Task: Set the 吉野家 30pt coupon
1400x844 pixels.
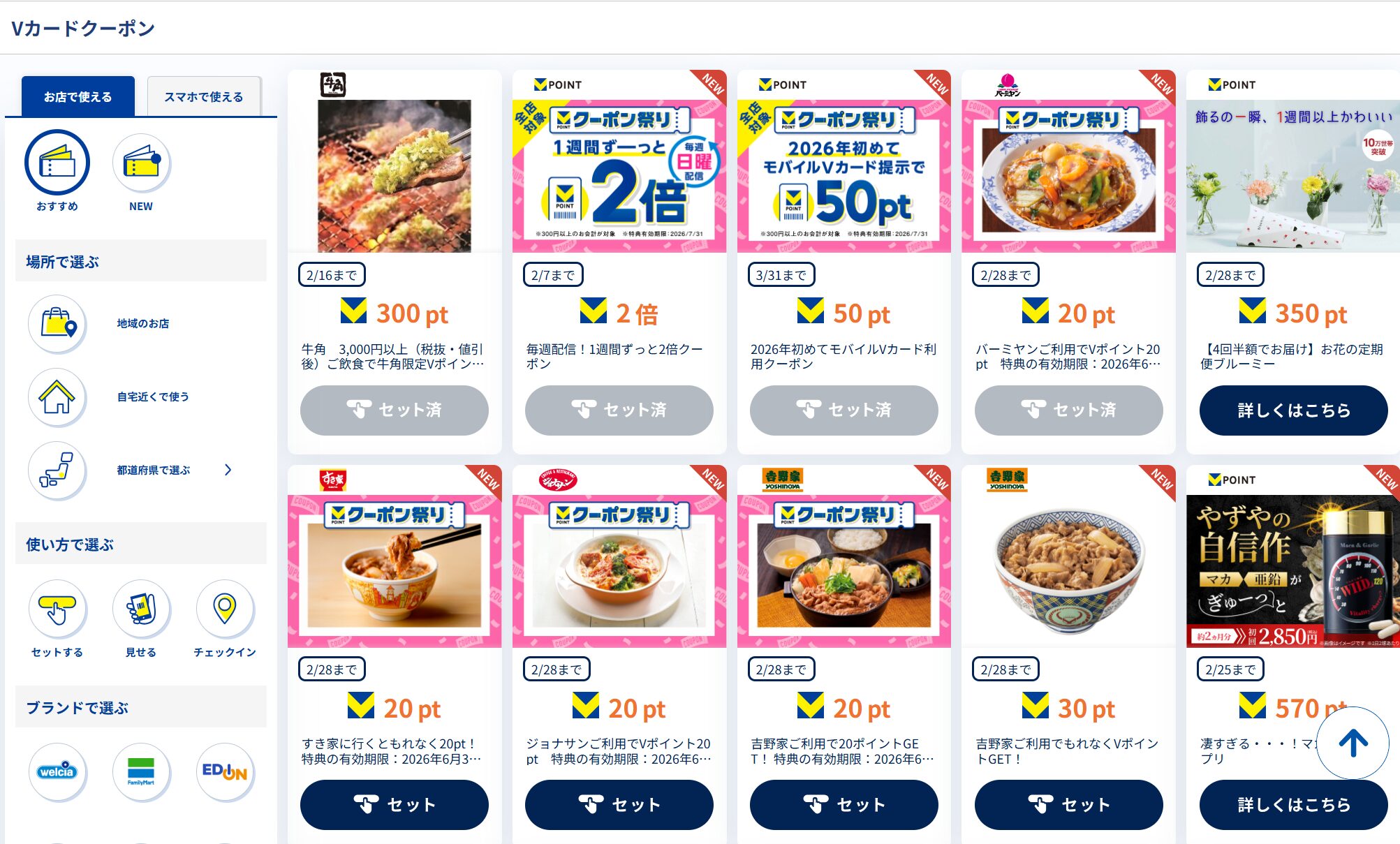Action: tap(1069, 805)
